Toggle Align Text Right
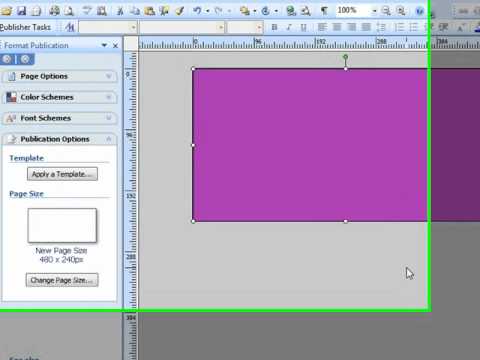 (x=352, y=27)
